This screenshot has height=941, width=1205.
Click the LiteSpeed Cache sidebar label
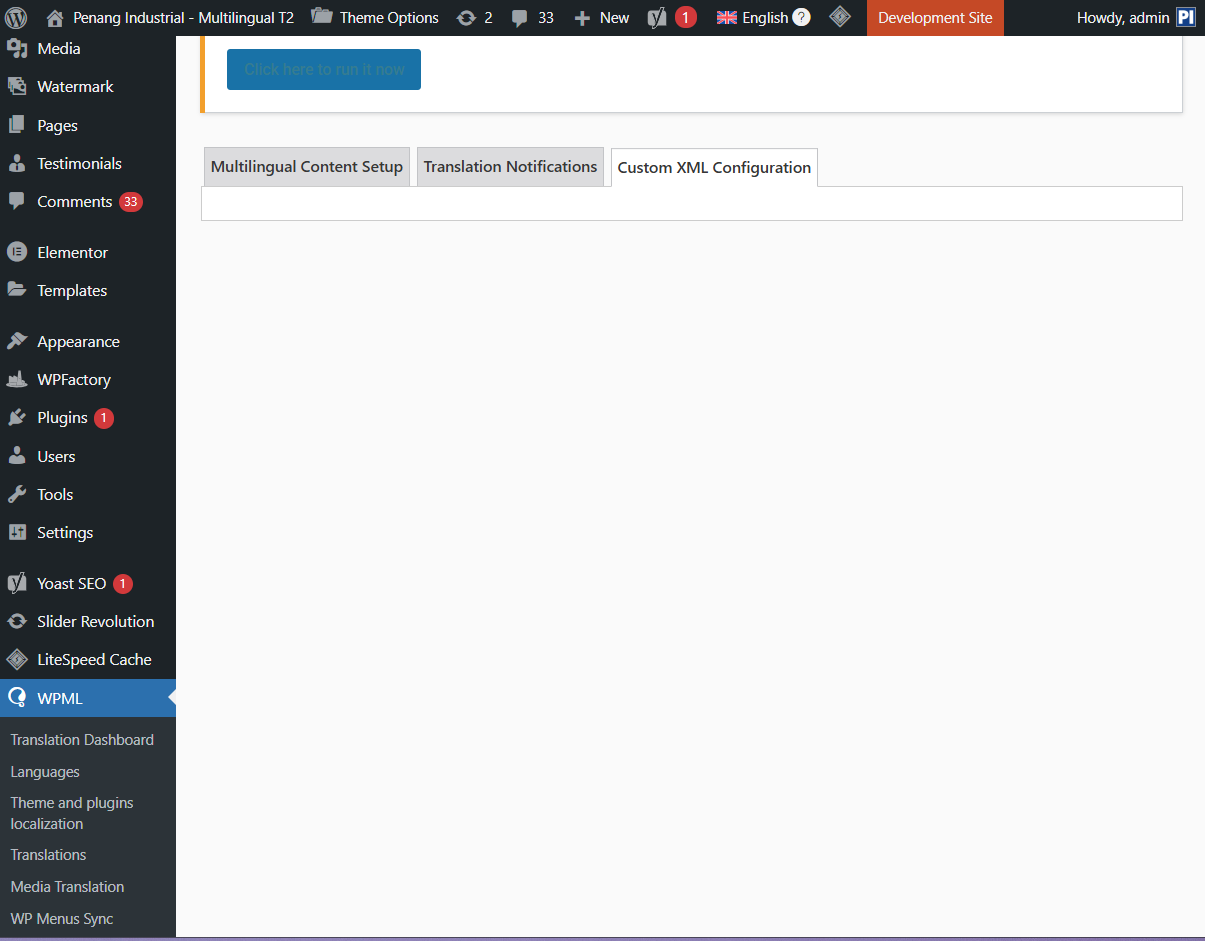coord(94,659)
